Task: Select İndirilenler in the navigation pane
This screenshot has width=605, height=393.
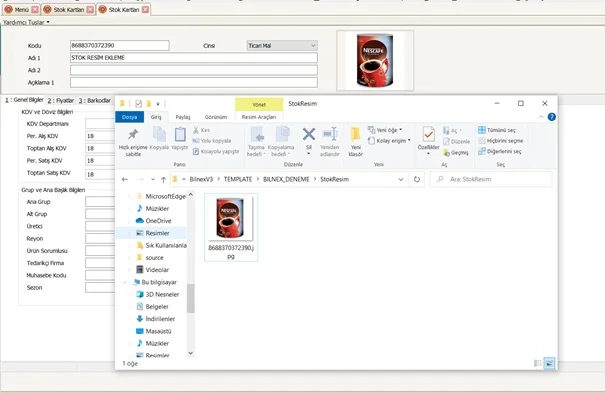Action: (160, 319)
